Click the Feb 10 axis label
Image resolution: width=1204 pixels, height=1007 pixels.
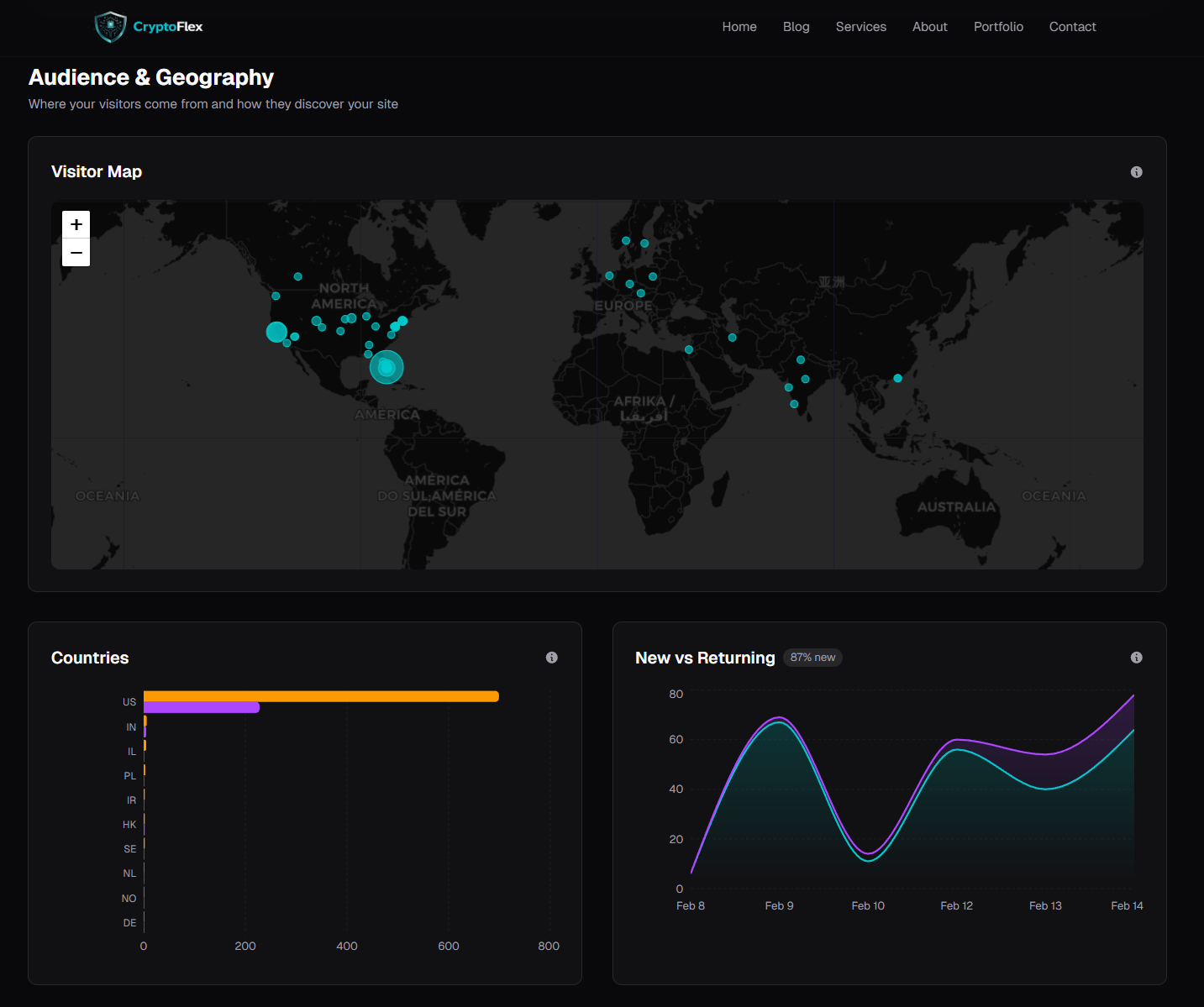pyautogui.click(x=868, y=905)
